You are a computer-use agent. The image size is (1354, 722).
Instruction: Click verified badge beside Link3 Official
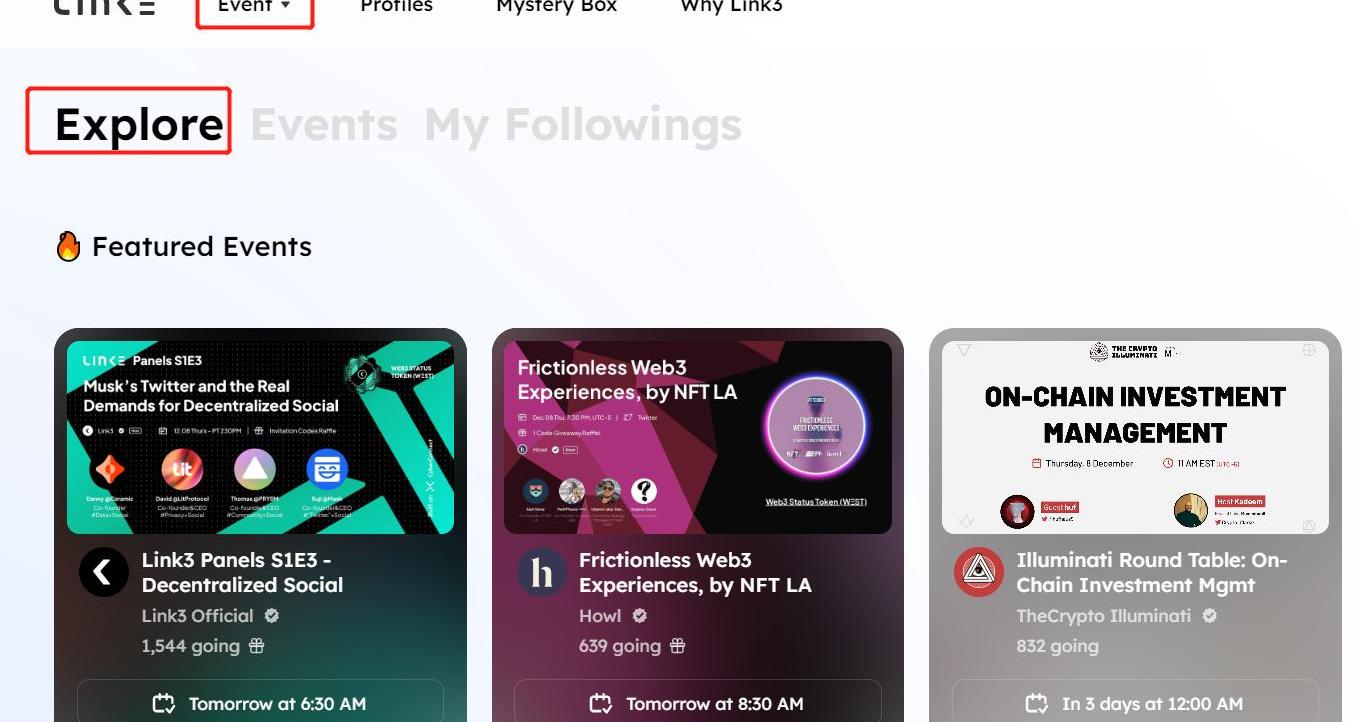pos(272,616)
